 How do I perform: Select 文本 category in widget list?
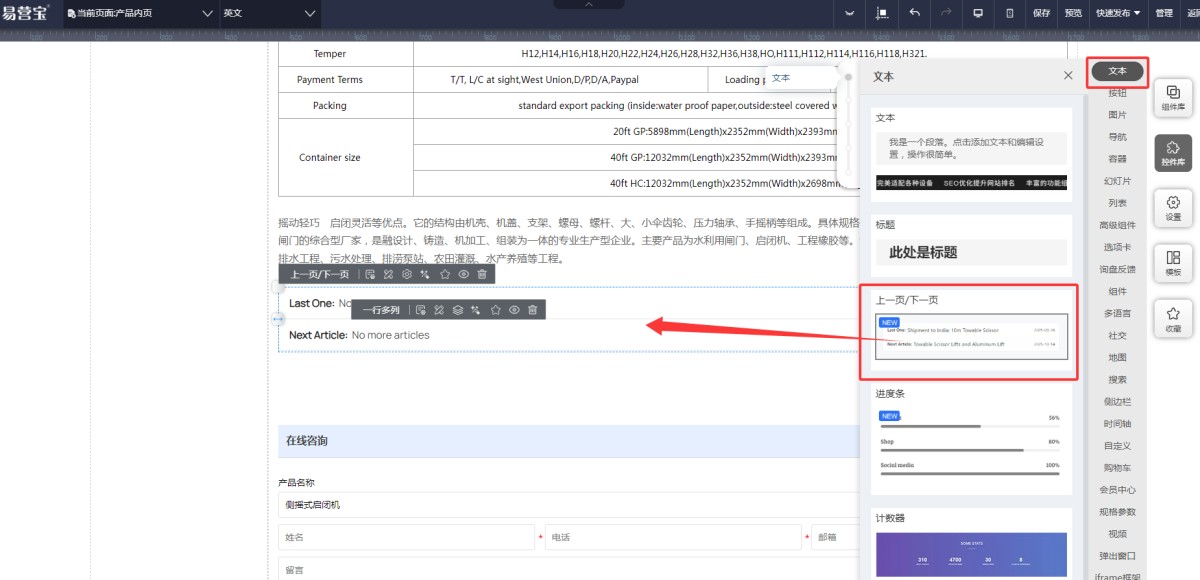pos(1117,71)
